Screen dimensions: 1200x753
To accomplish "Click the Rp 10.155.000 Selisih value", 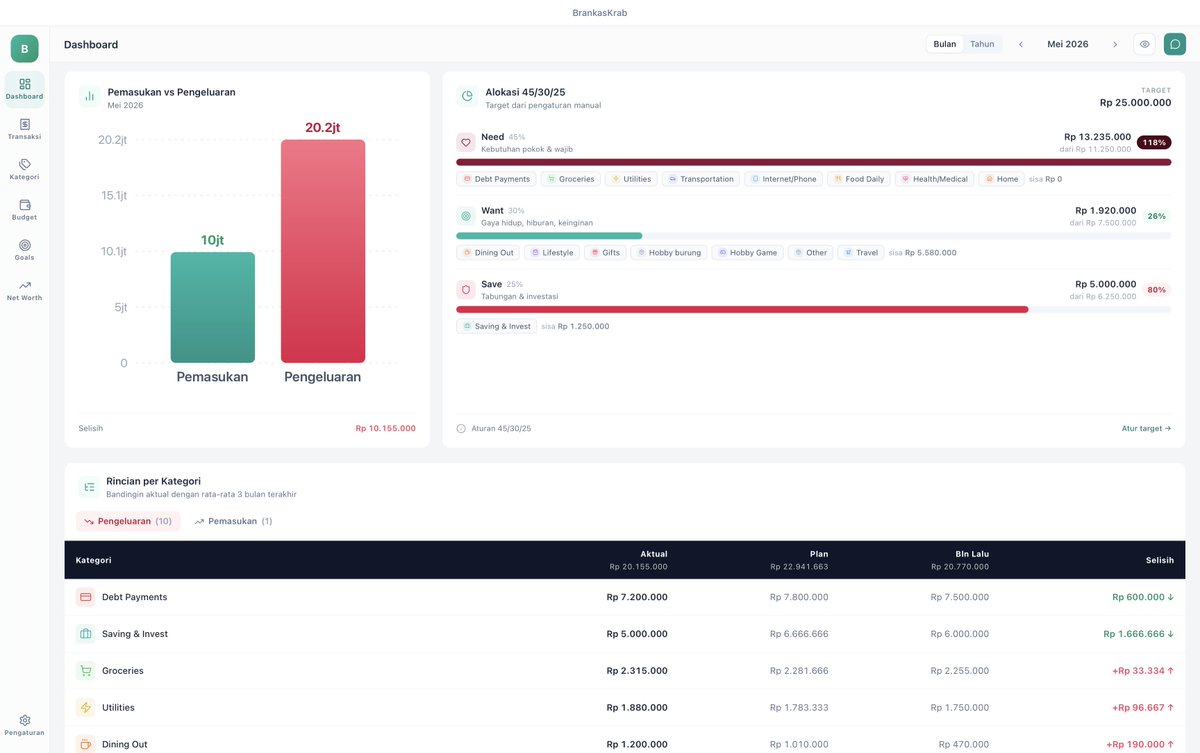I will tap(385, 428).
